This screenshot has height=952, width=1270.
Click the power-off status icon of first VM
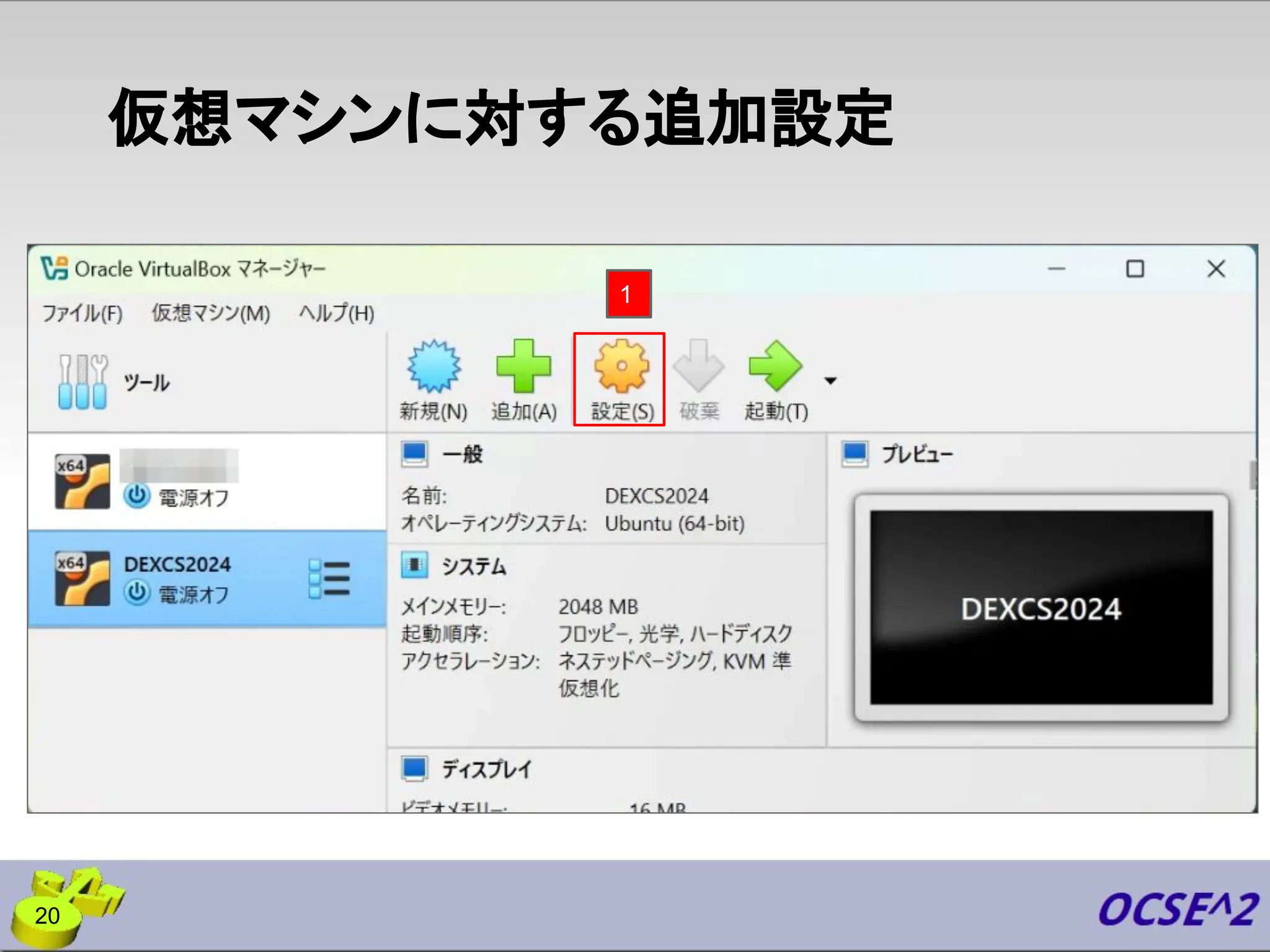coord(136,496)
